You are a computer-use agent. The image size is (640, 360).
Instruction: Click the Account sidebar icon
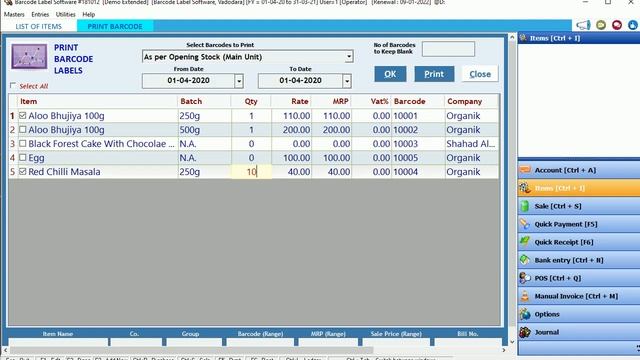[525, 170]
